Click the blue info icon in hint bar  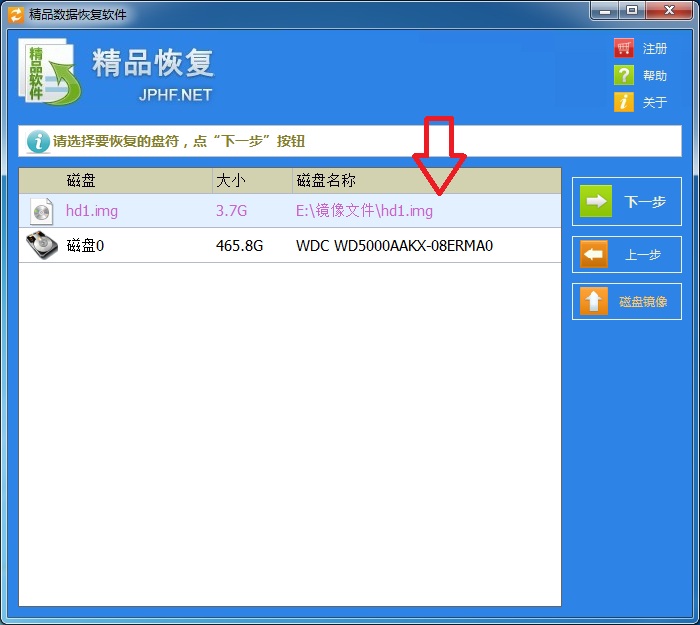(38, 142)
